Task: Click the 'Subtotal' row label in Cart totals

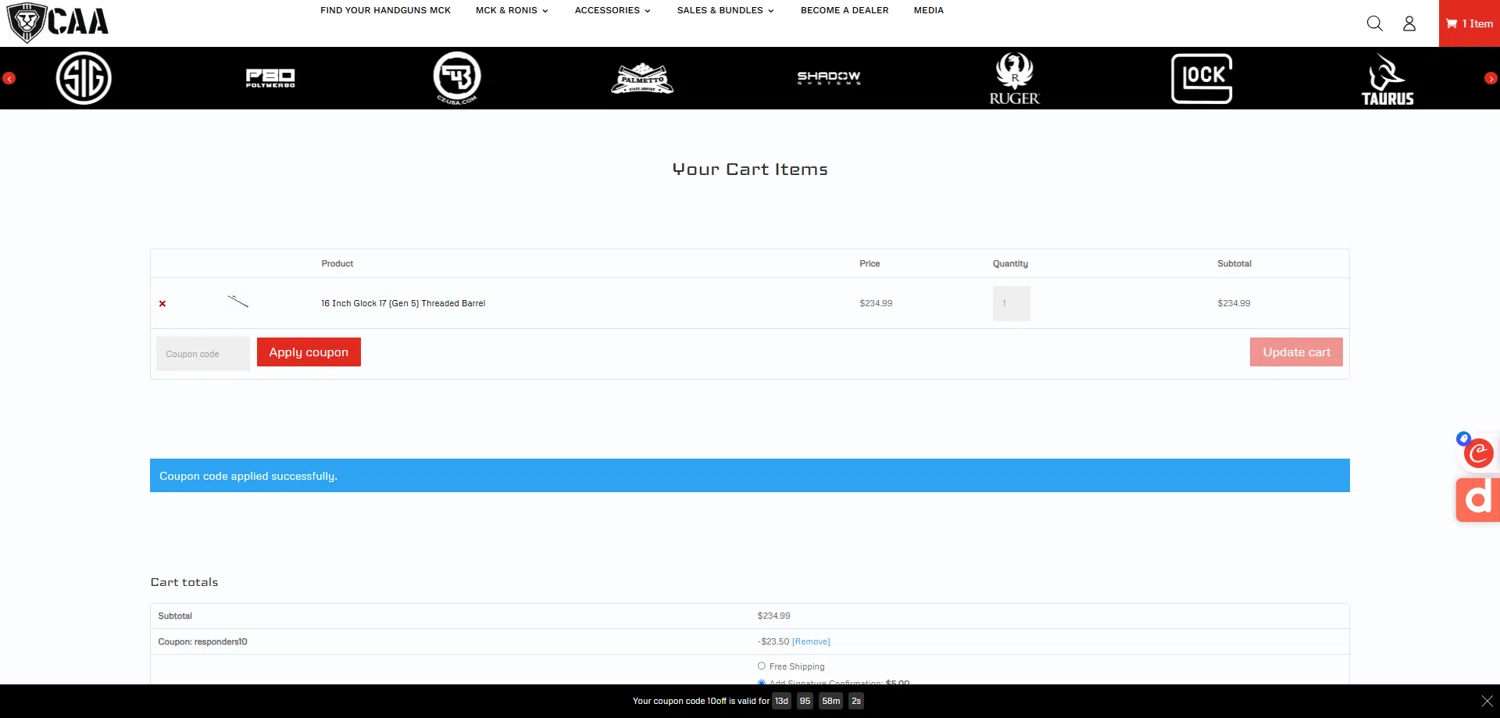Action: point(175,616)
